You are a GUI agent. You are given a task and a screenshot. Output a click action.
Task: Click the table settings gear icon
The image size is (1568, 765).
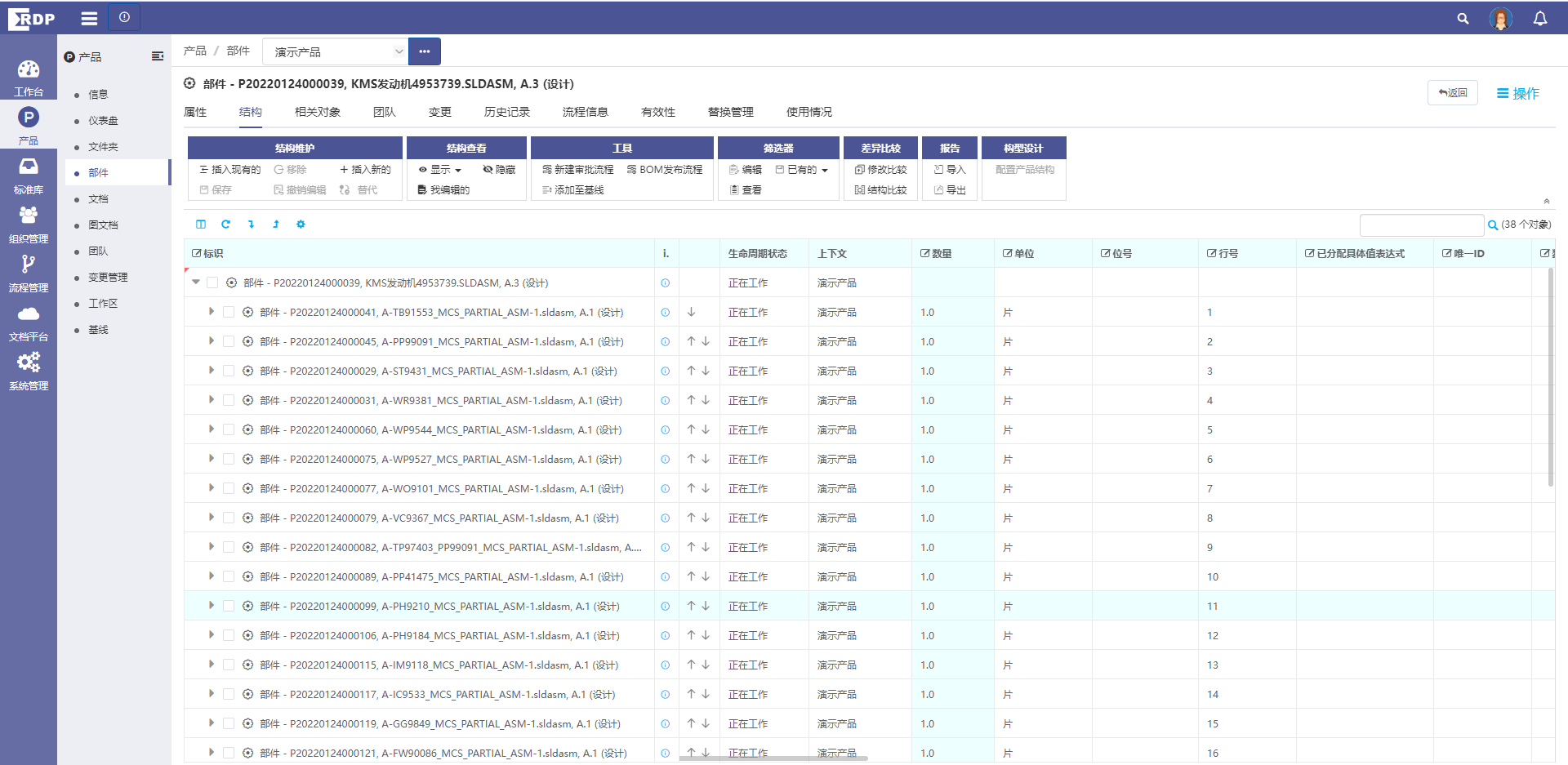tap(301, 224)
